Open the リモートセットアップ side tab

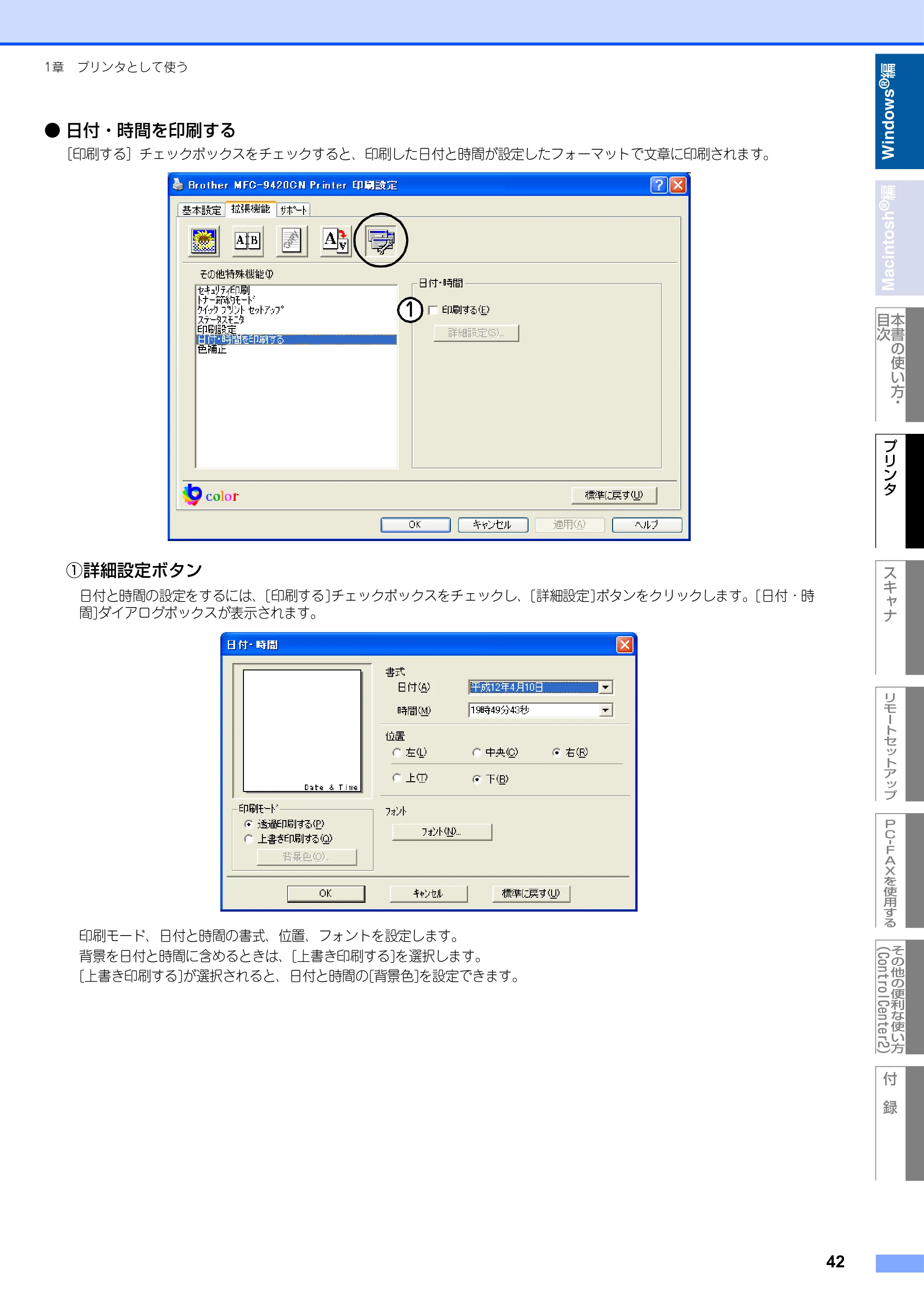coord(900,744)
